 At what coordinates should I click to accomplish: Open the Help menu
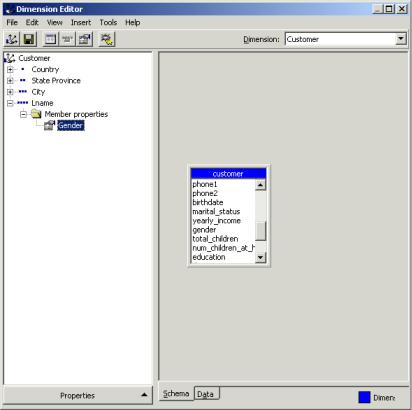pyautogui.click(x=132, y=23)
